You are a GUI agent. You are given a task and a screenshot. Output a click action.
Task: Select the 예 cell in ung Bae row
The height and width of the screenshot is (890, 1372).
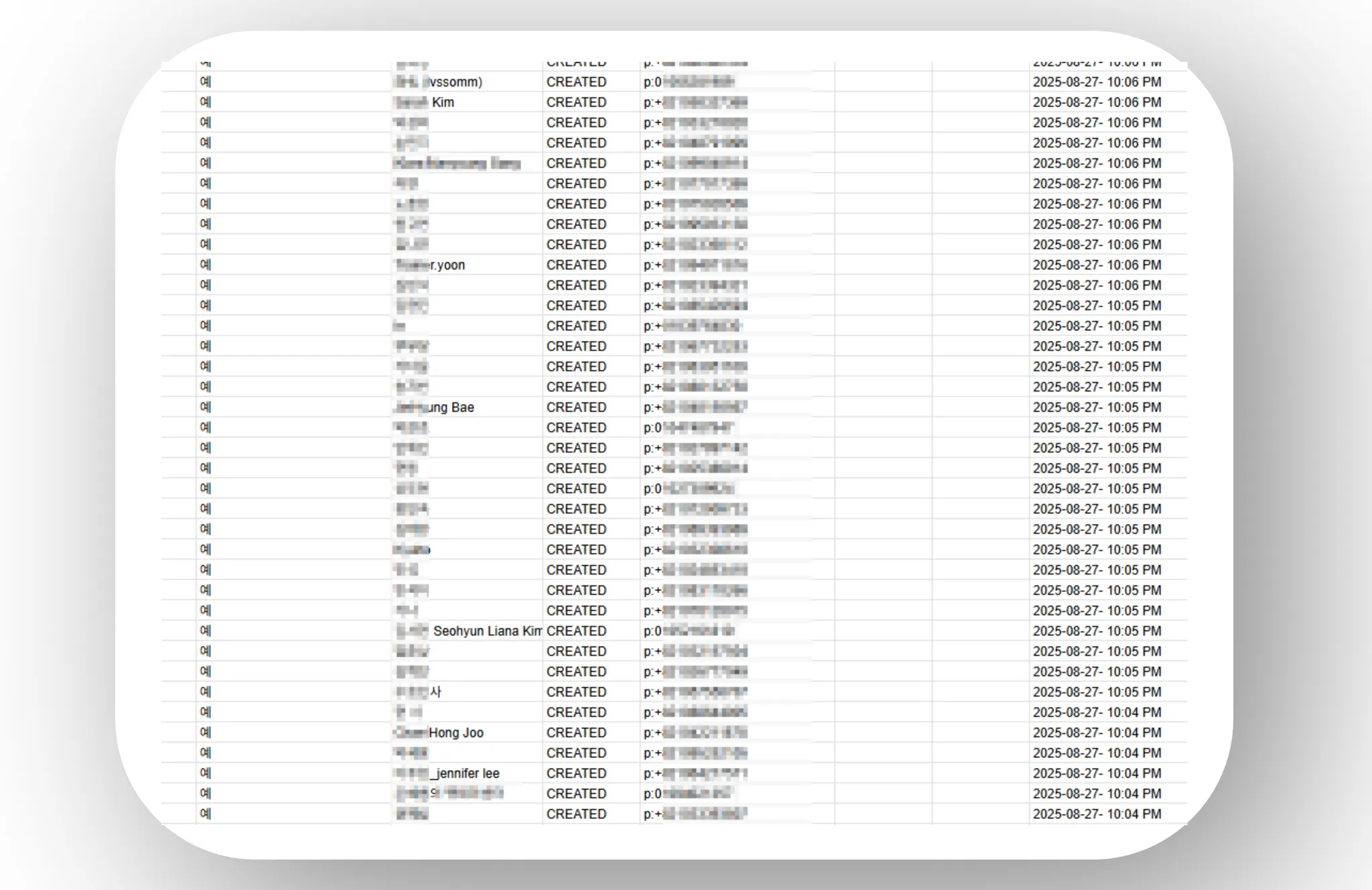tap(205, 407)
